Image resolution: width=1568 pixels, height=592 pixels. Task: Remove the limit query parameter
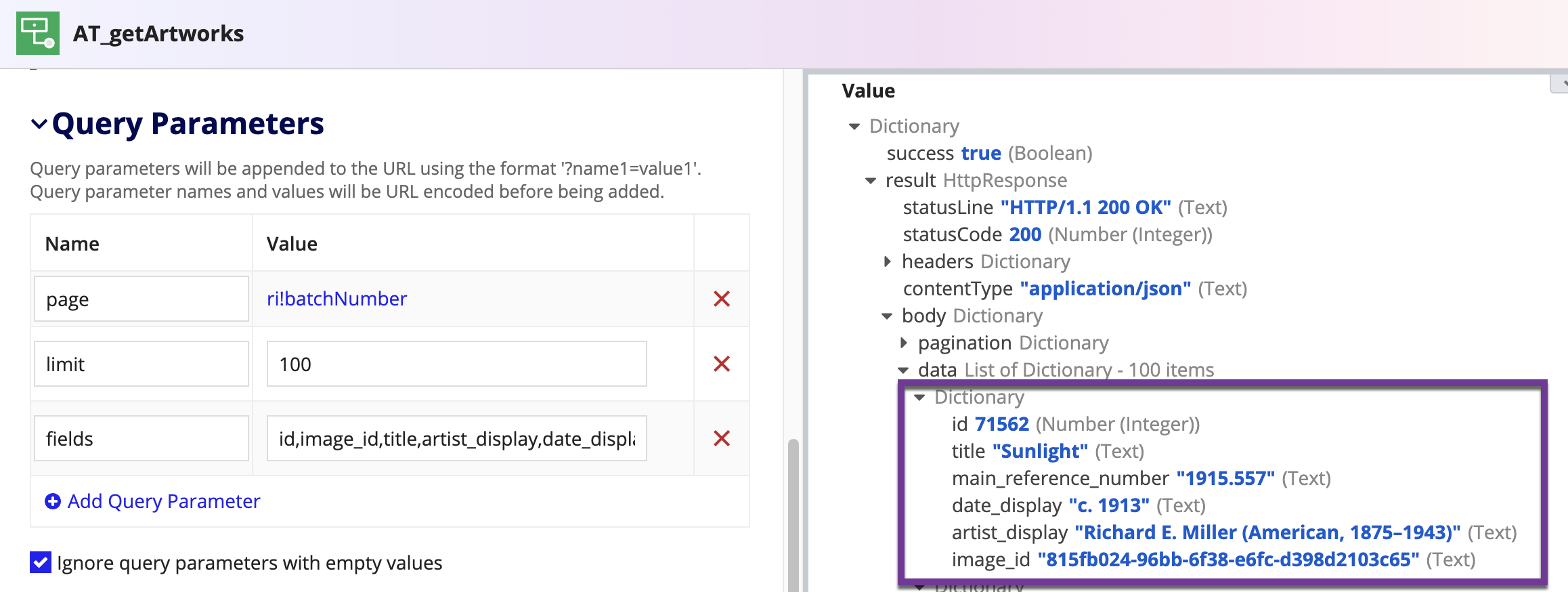click(x=722, y=364)
